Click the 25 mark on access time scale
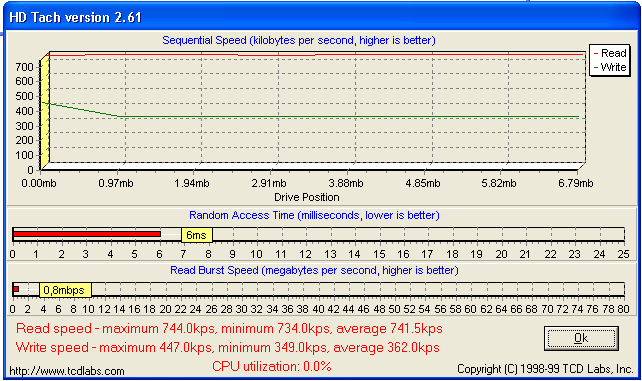Image resolution: width=642 pixels, height=381 pixels. [623, 254]
